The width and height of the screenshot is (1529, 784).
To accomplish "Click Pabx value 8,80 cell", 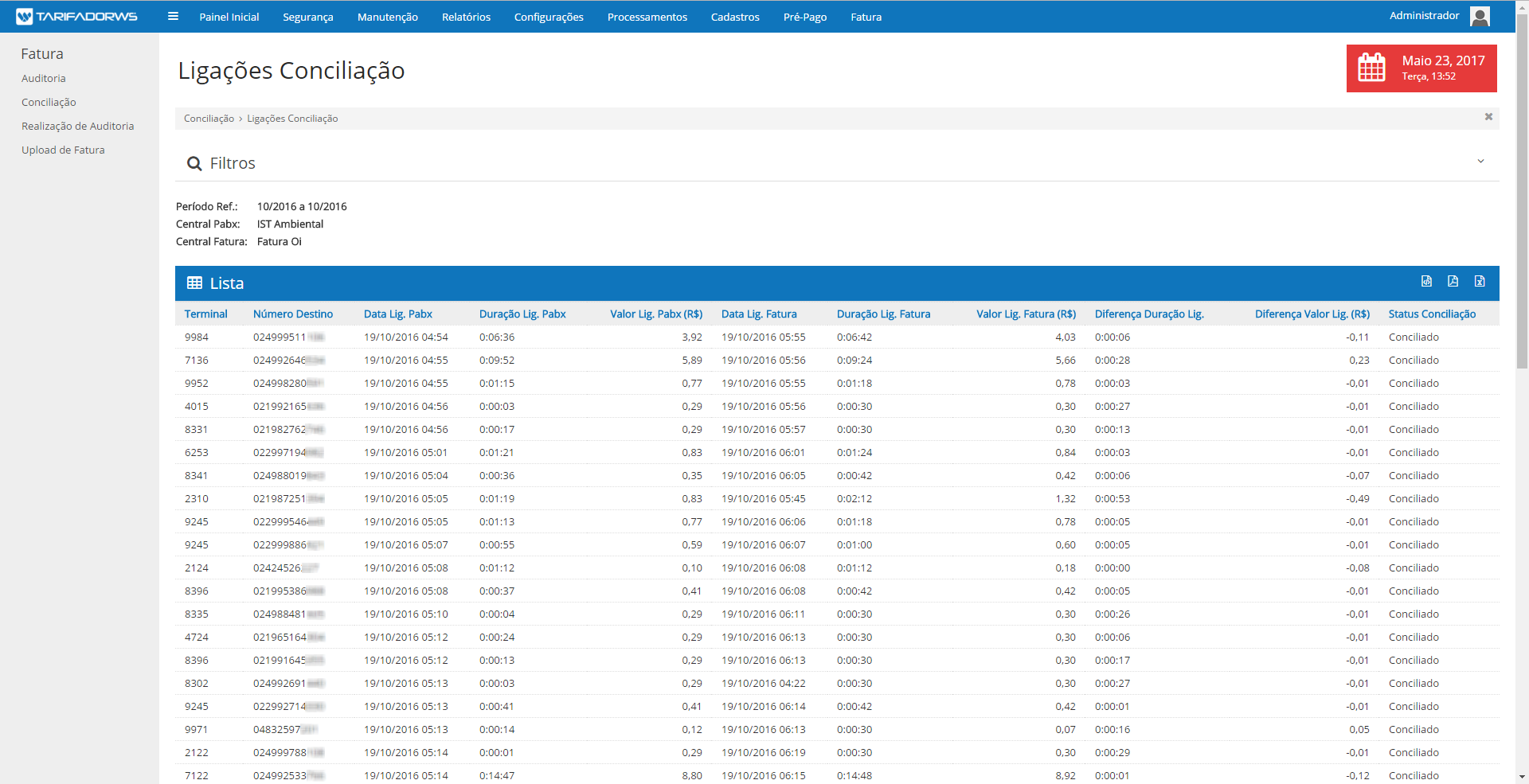I will pos(692,775).
